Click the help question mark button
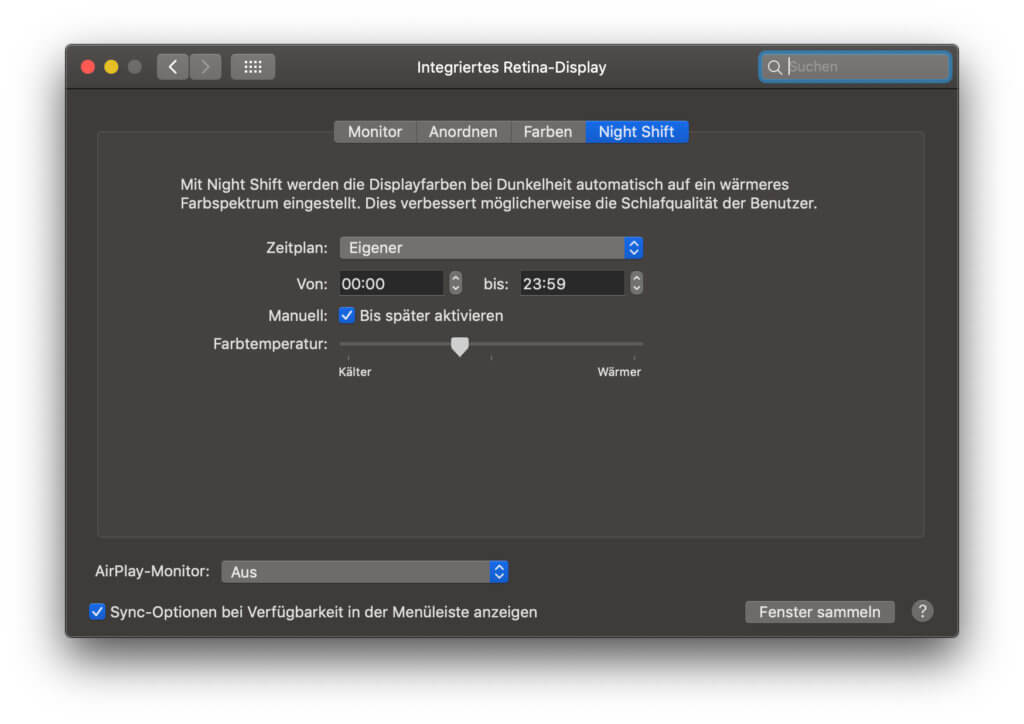 (922, 611)
